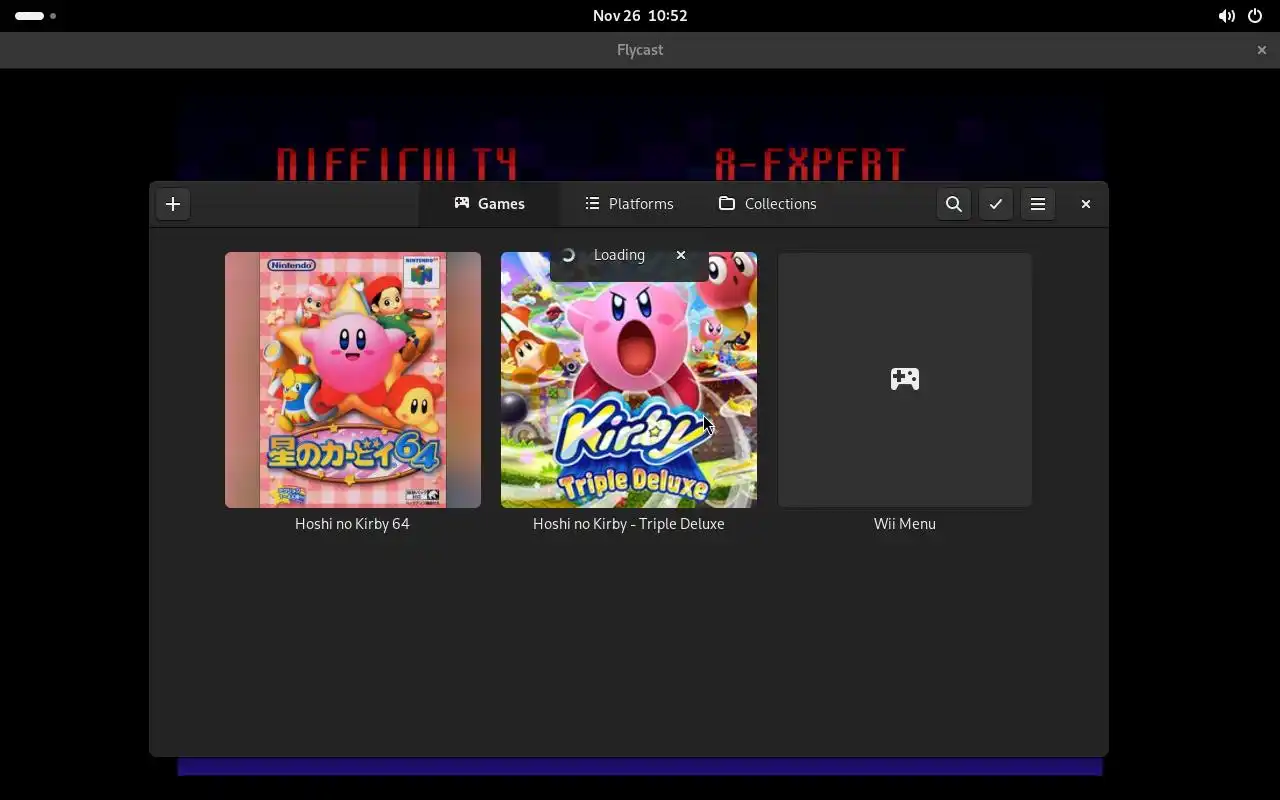Close the game library dialog
The width and height of the screenshot is (1280, 800).
pyautogui.click(x=1086, y=204)
